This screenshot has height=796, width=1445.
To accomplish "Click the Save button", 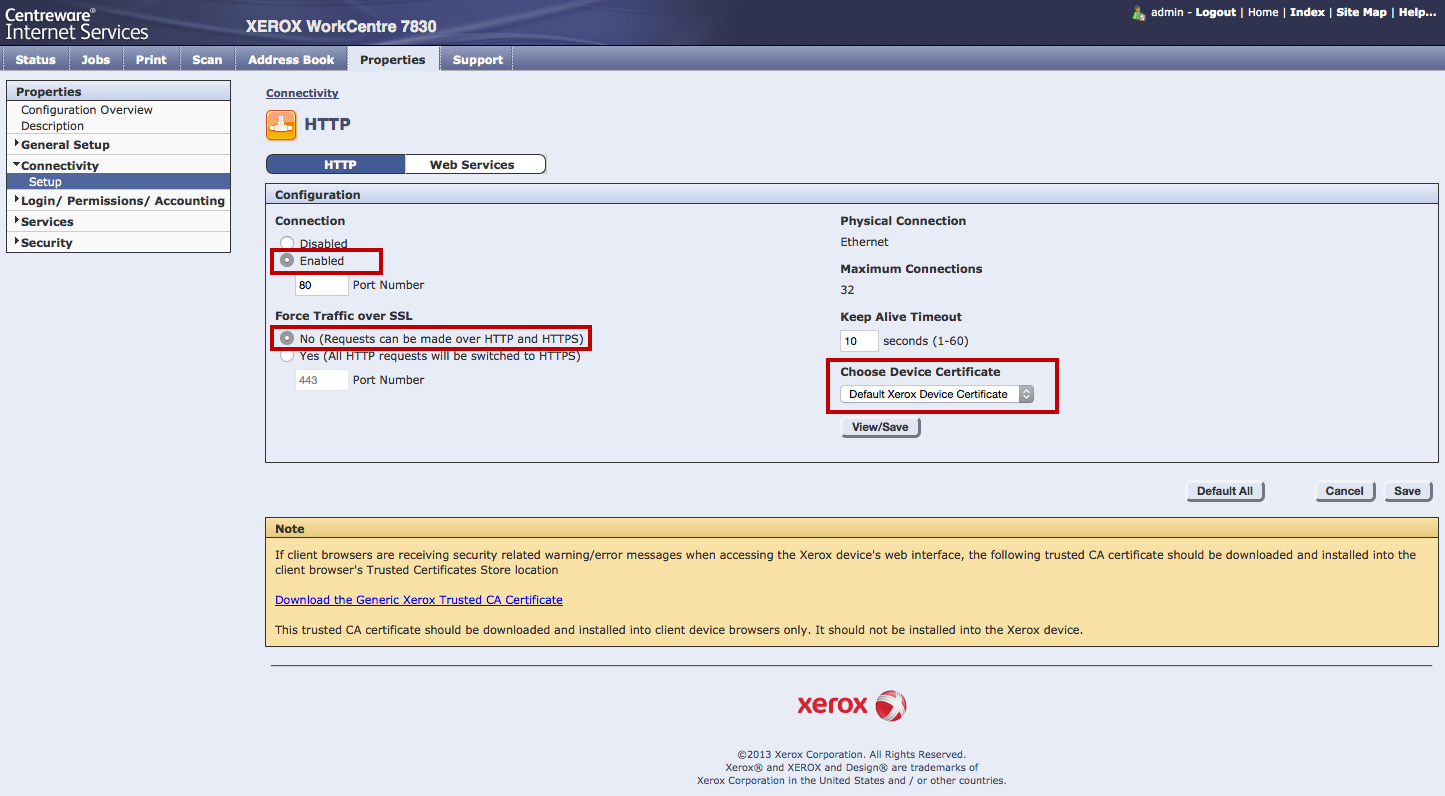I will point(1408,491).
